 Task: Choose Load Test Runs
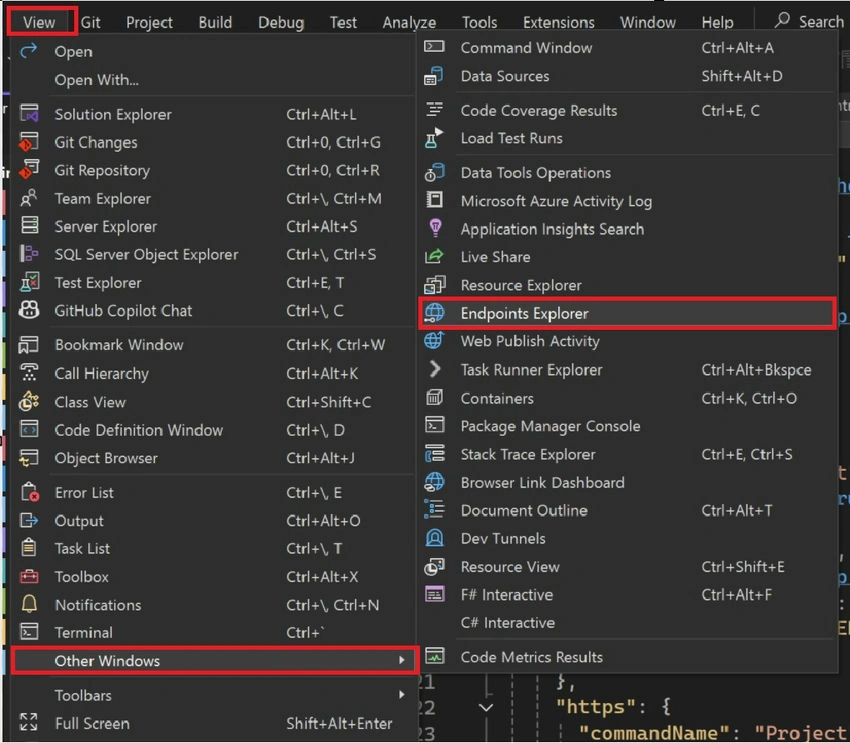[627, 138]
